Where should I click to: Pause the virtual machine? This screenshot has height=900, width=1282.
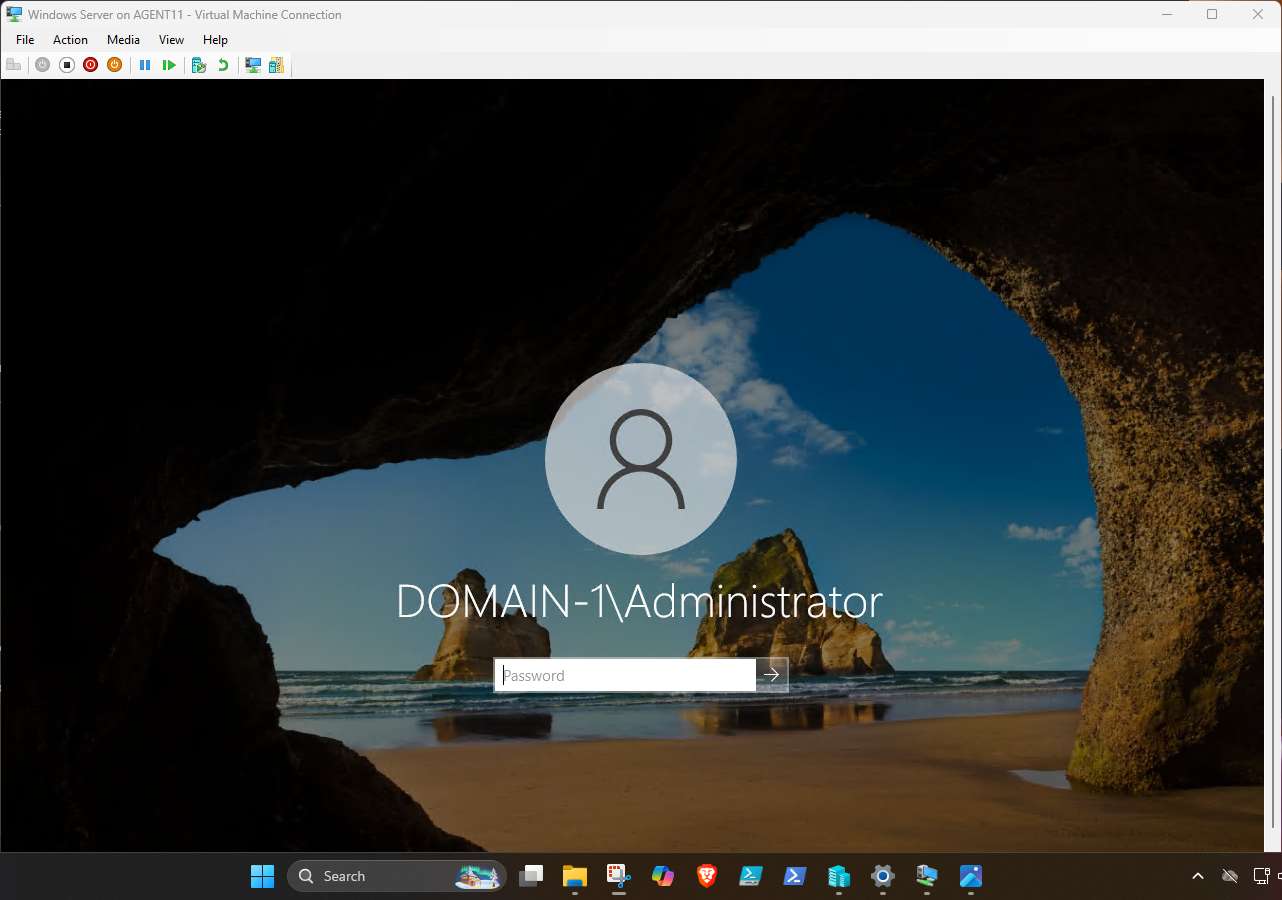[x=145, y=64]
